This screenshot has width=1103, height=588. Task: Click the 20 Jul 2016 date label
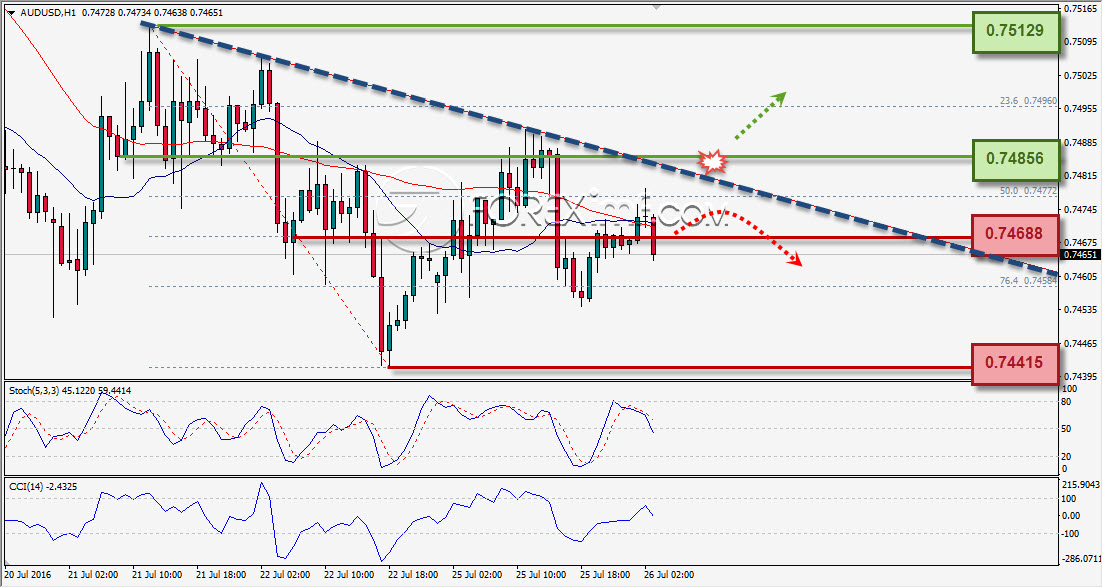27,575
